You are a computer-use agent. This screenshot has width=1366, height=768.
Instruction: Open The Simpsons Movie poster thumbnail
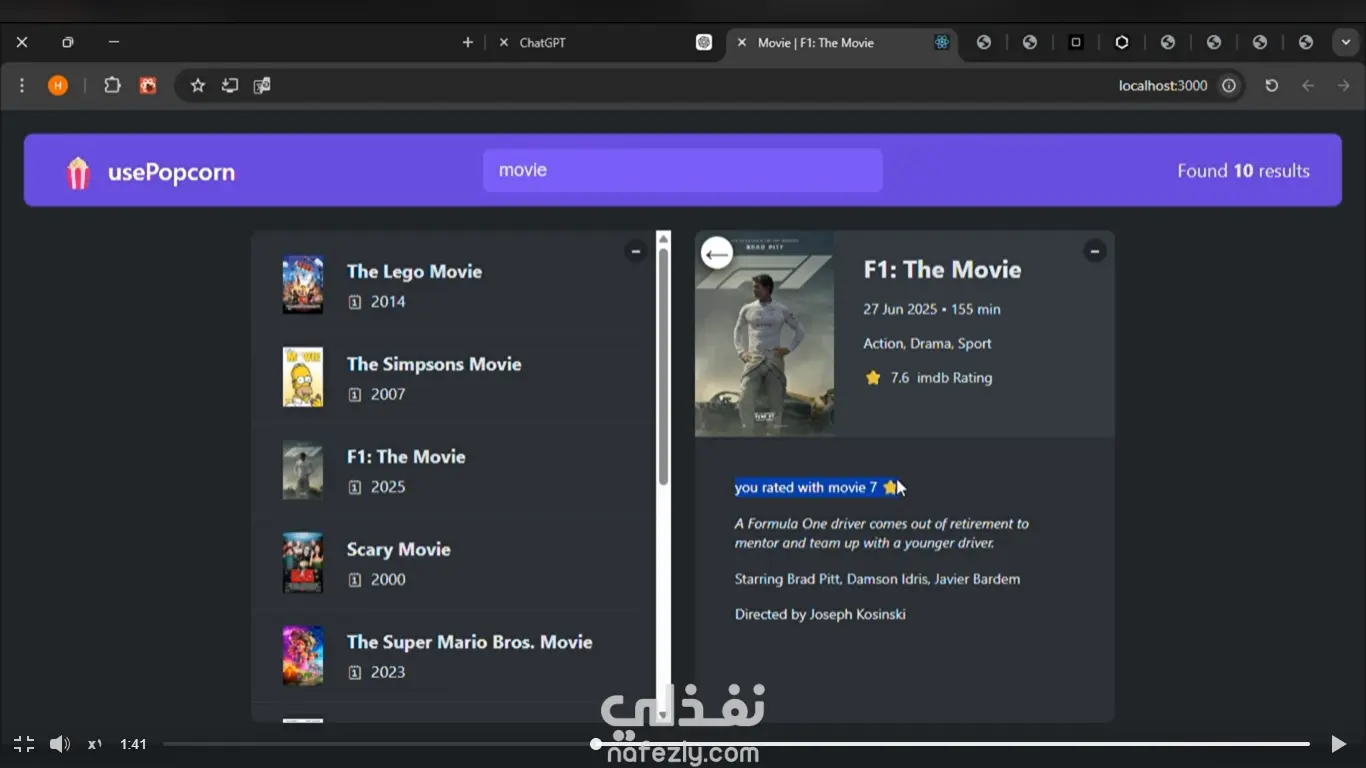pyautogui.click(x=303, y=378)
